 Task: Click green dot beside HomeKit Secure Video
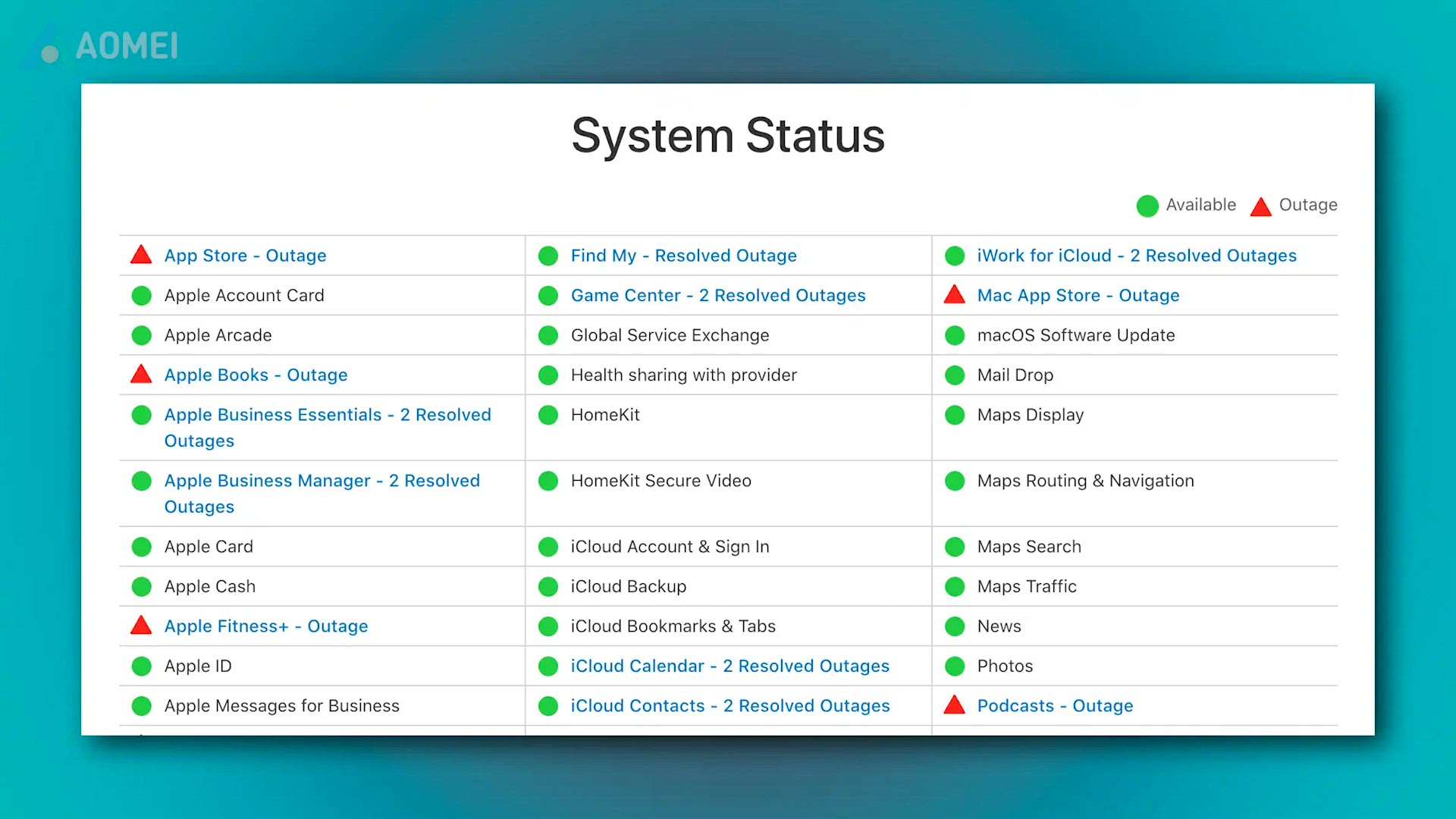(548, 481)
